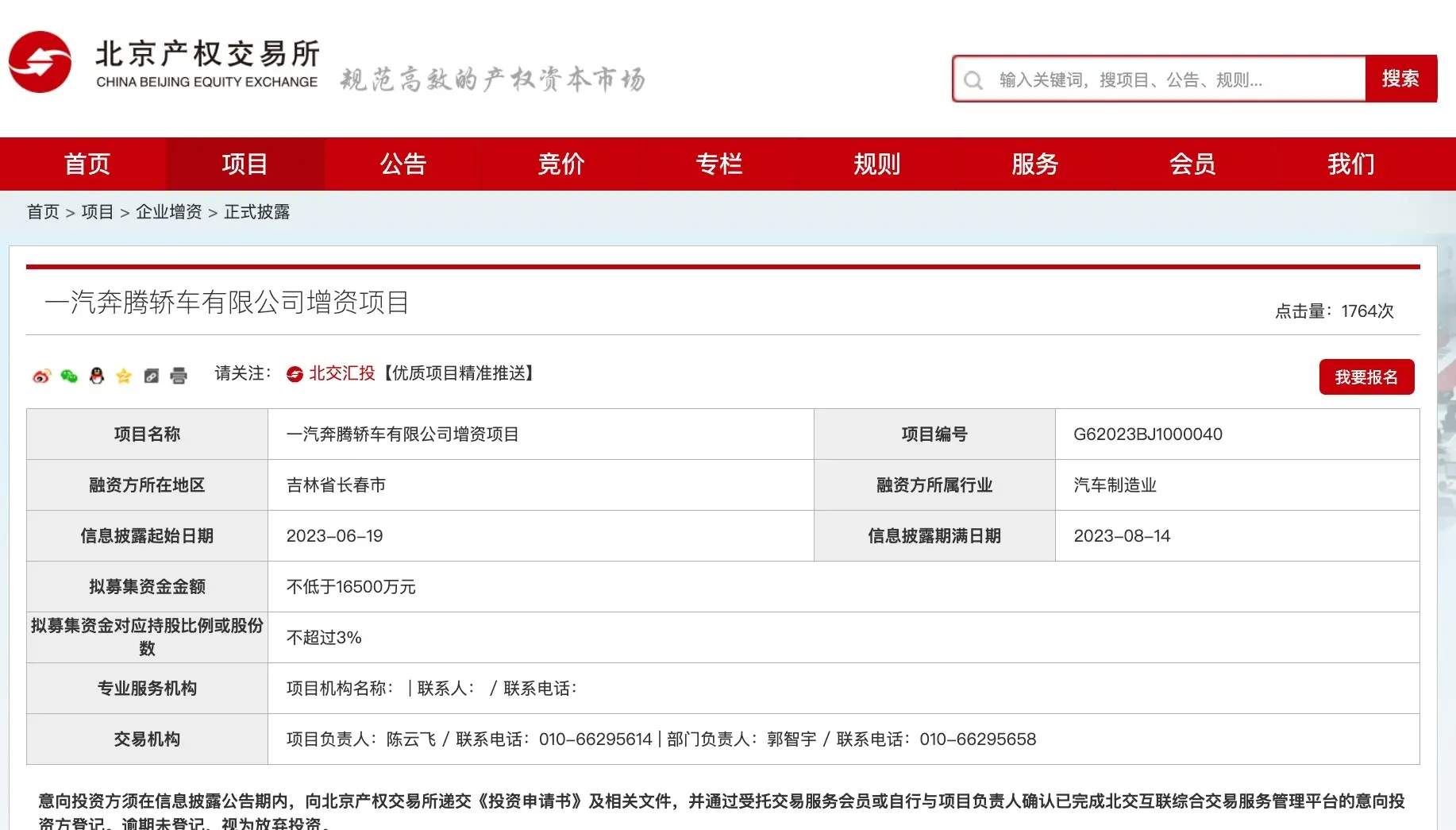1456x830 pixels.
Task: Click the 拟募集资金对应持股比例或股份数 label cell
Action: tap(147, 638)
